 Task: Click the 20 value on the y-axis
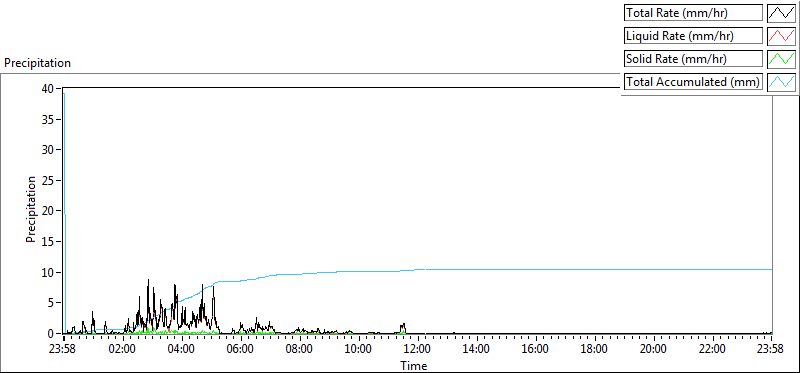[47, 211]
